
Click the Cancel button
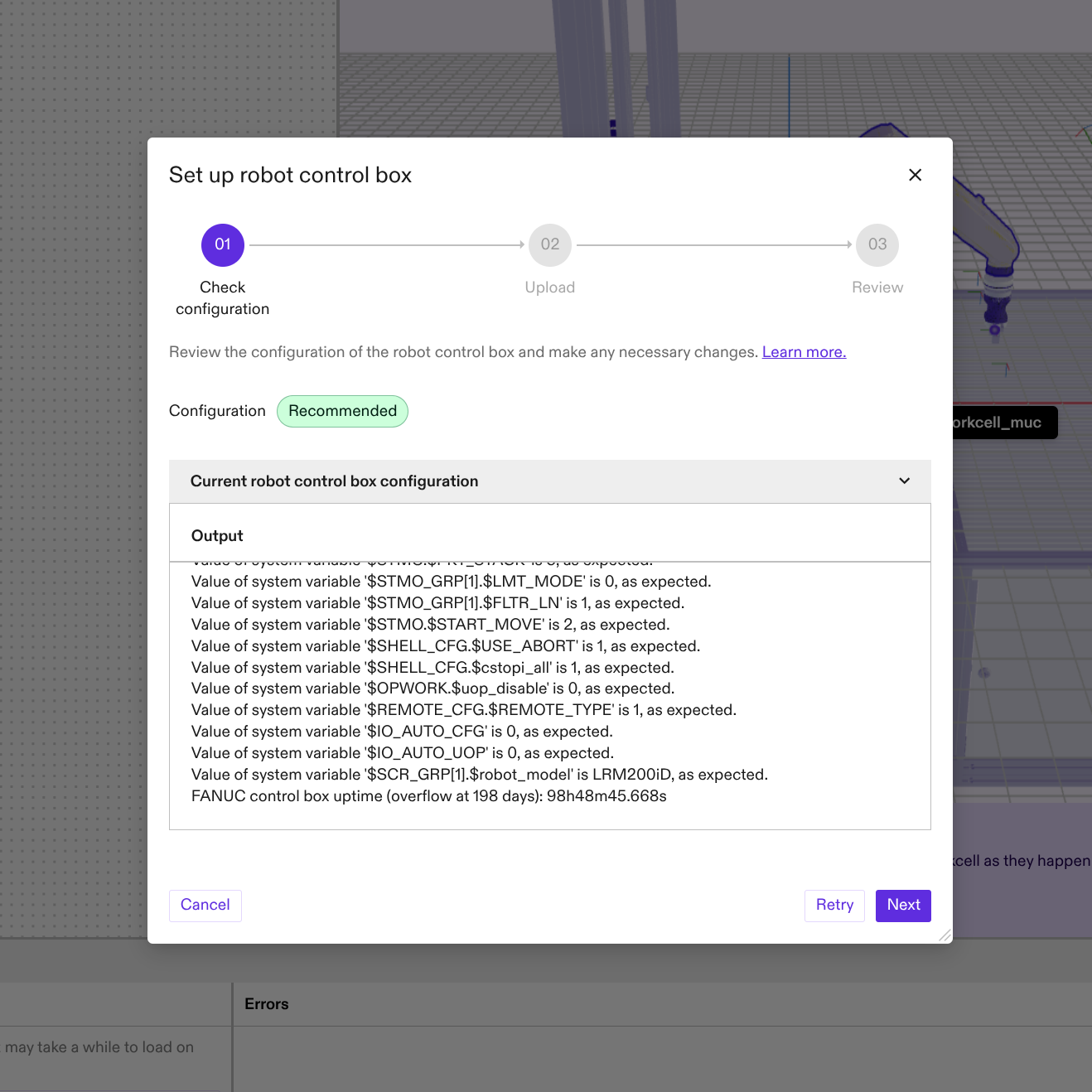coord(205,906)
